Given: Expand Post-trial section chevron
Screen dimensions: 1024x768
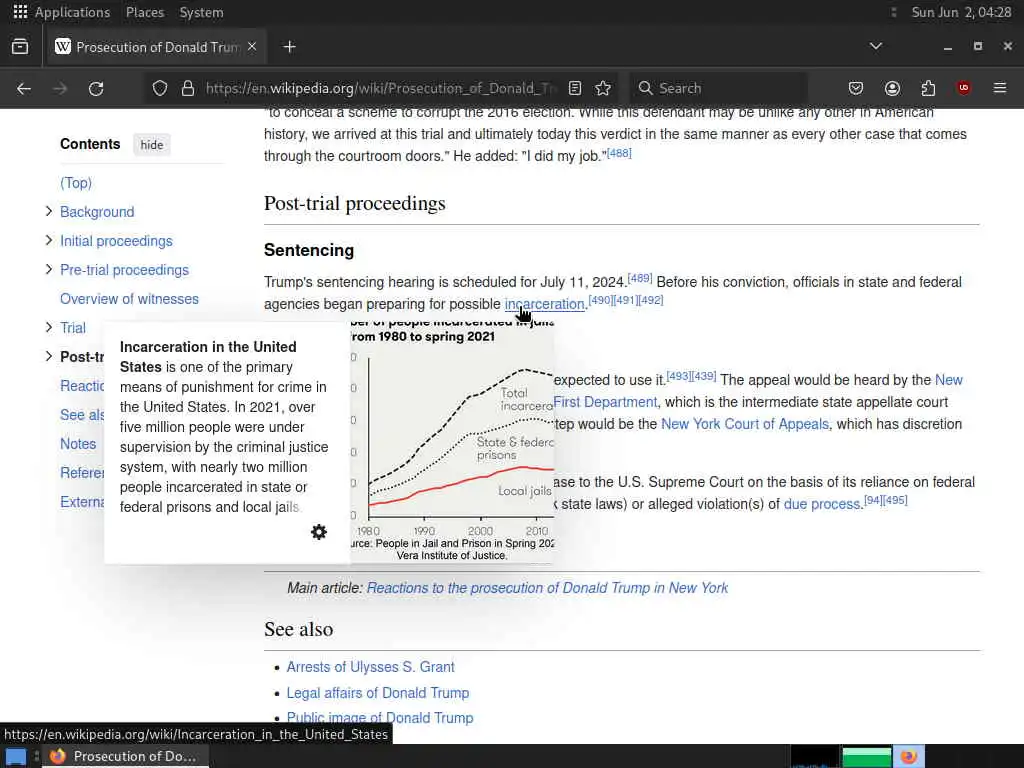Looking at the screenshot, I should click(x=49, y=356).
